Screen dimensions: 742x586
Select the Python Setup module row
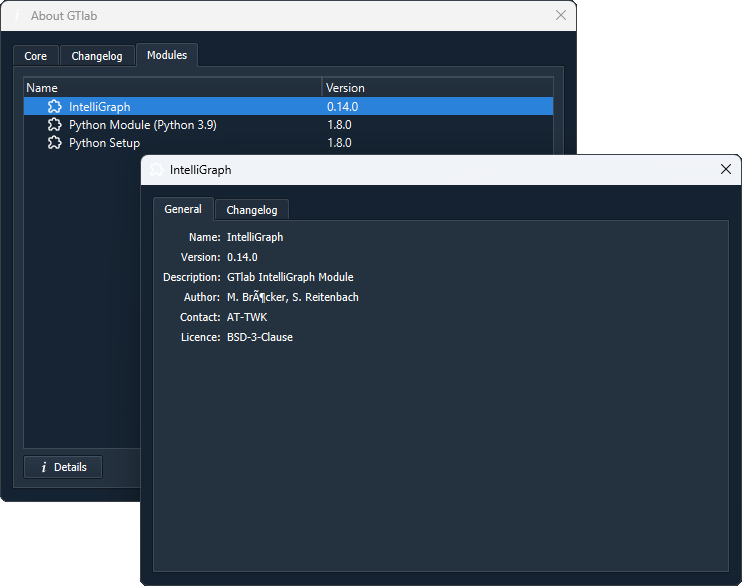click(288, 142)
